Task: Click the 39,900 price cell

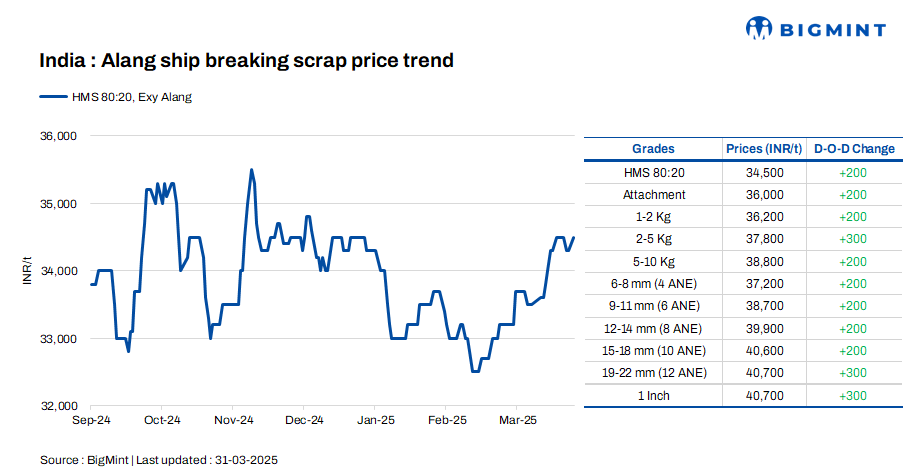Action: [x=764, y=328]
